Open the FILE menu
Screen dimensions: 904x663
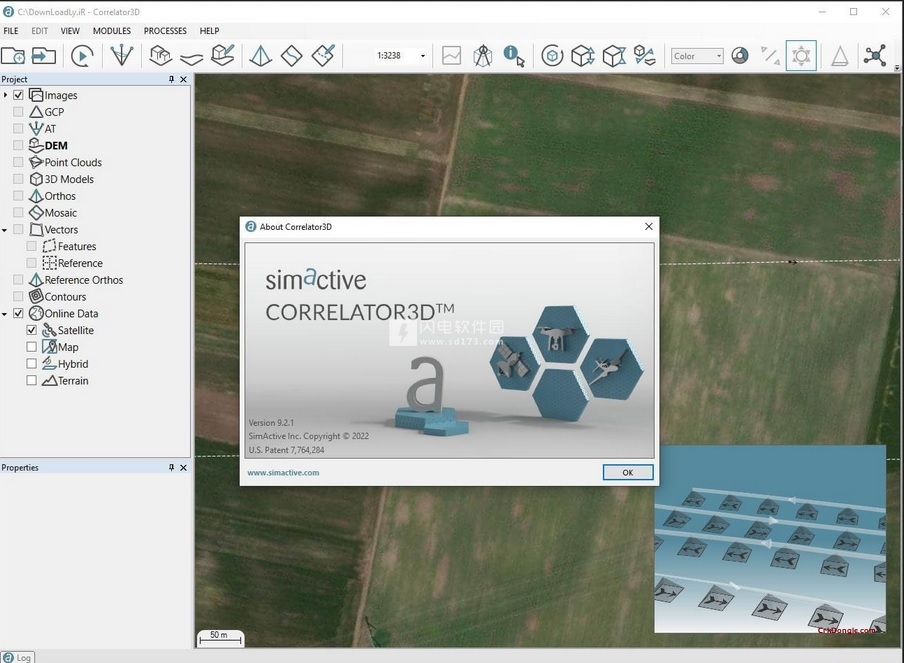pyautogui.click(x=11, y=31)
